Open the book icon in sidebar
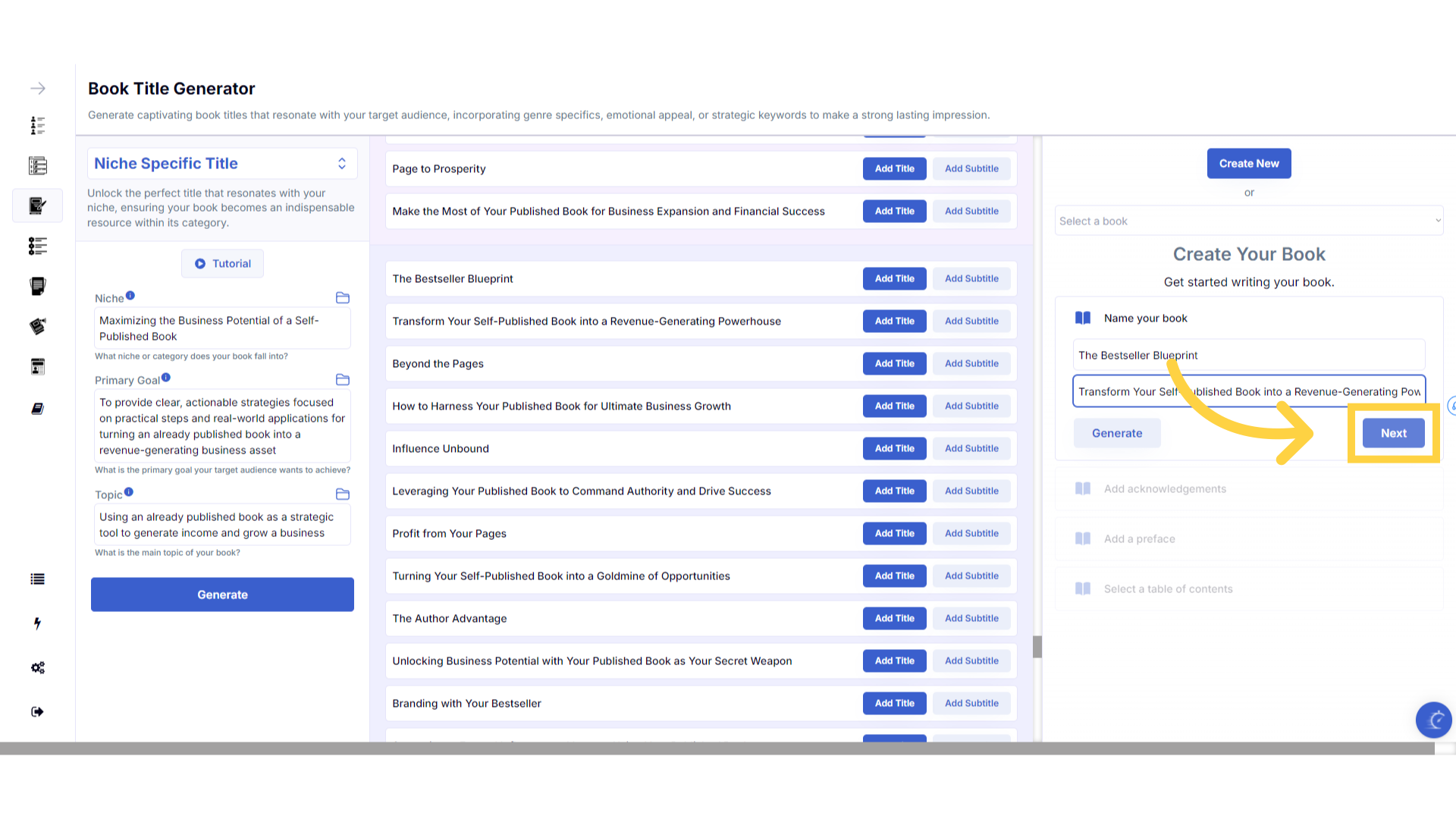 click(37, 409)
